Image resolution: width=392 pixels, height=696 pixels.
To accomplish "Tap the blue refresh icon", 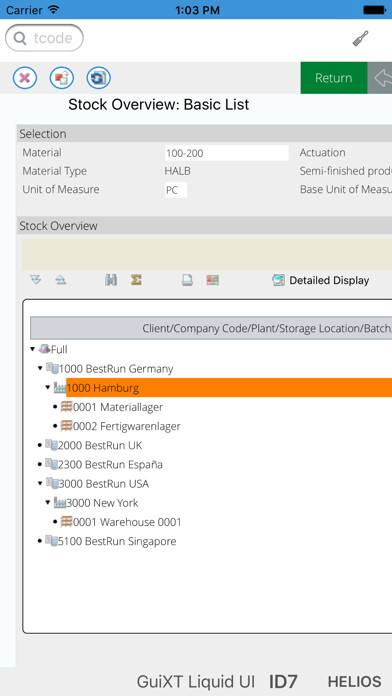I will pyautogui.click(x=99, y=79).
